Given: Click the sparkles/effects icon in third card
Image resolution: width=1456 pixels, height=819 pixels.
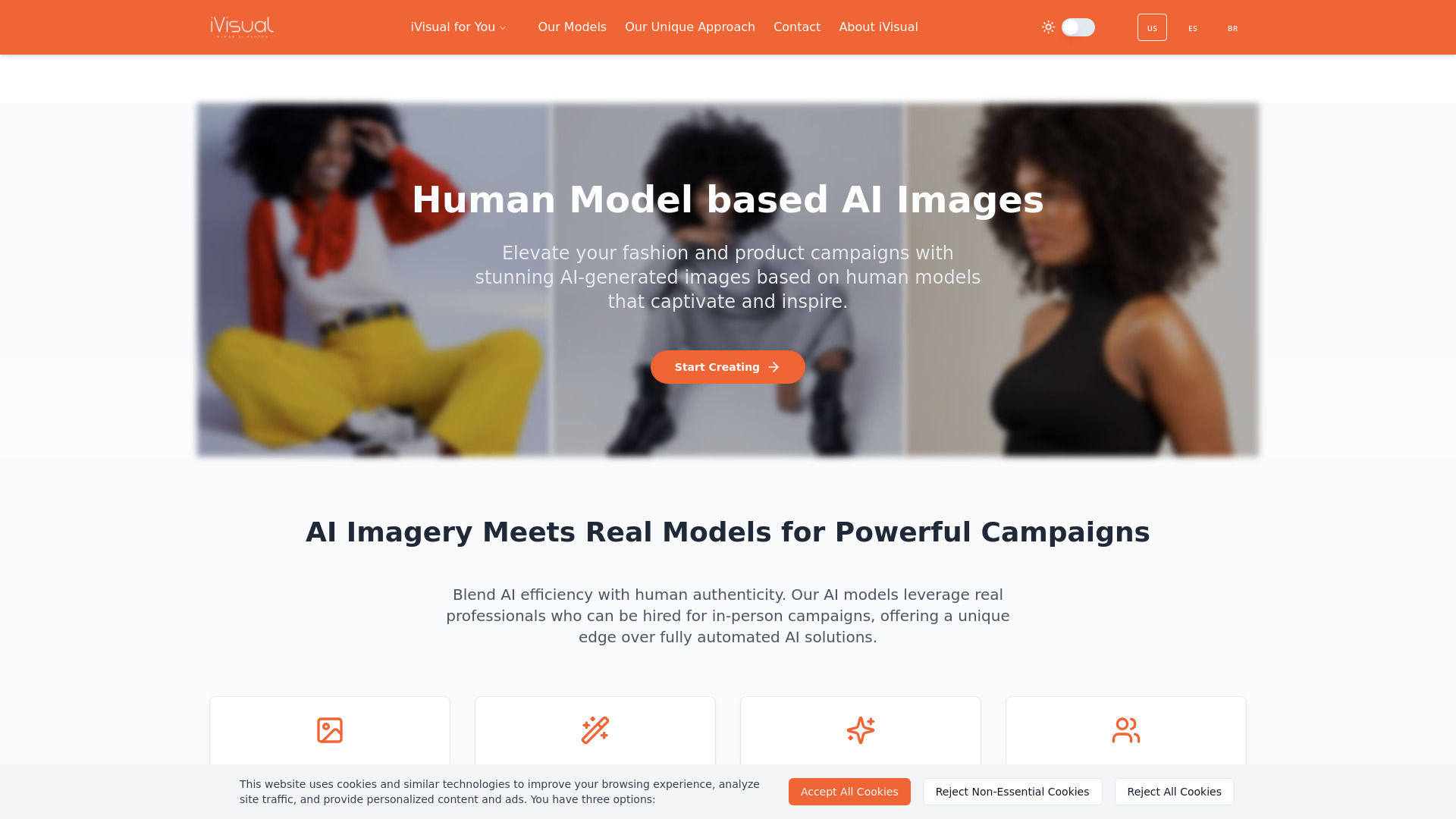Looking at the screenshot, I should [x=860, y=730].
